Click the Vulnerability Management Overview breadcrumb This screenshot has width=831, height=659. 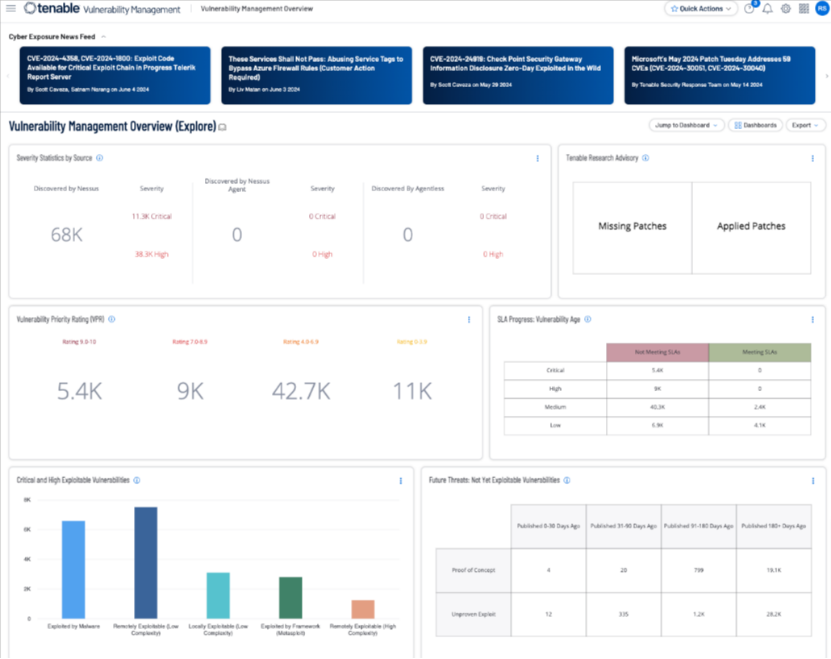257,8
